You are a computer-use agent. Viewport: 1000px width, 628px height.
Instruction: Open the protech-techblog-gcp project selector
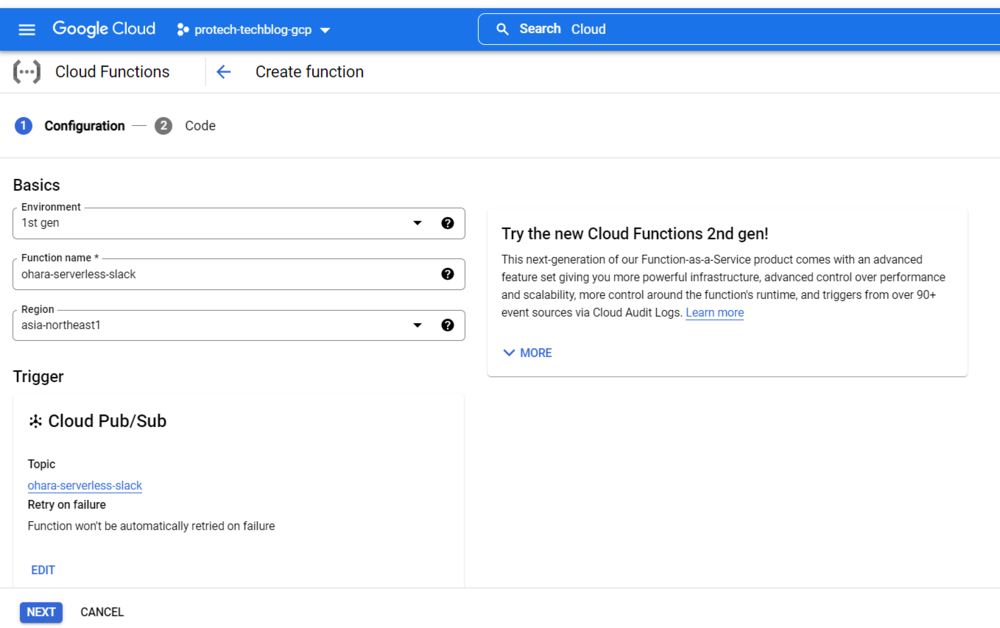pos(253,30)
